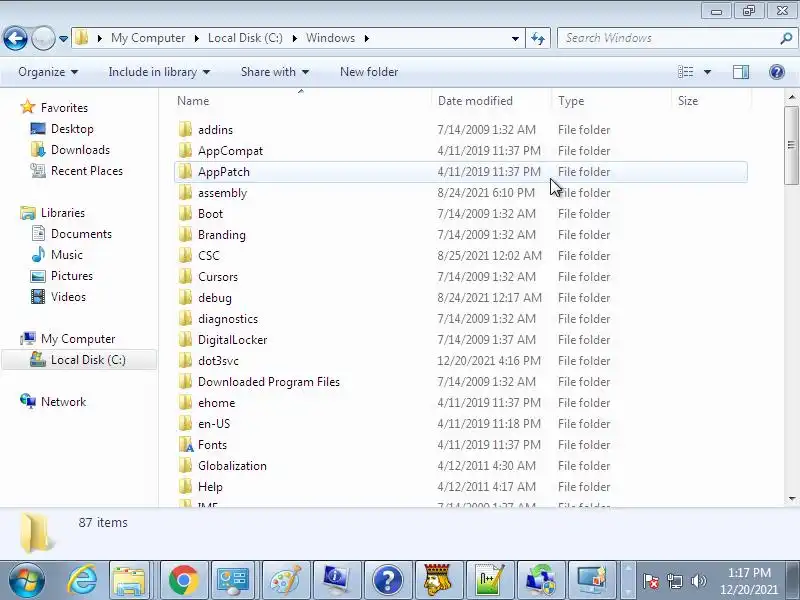800x600 pixels.
Task: Select the en-US folder name
Action: coord(214,423)
